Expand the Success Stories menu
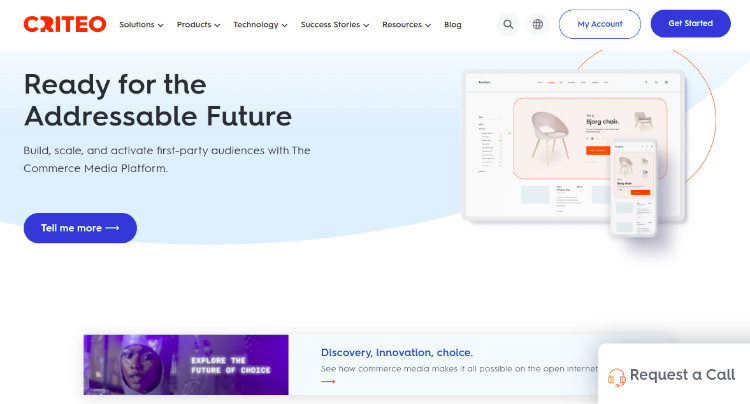Viewport: 750px width, 404px height. tap(335, 24)
